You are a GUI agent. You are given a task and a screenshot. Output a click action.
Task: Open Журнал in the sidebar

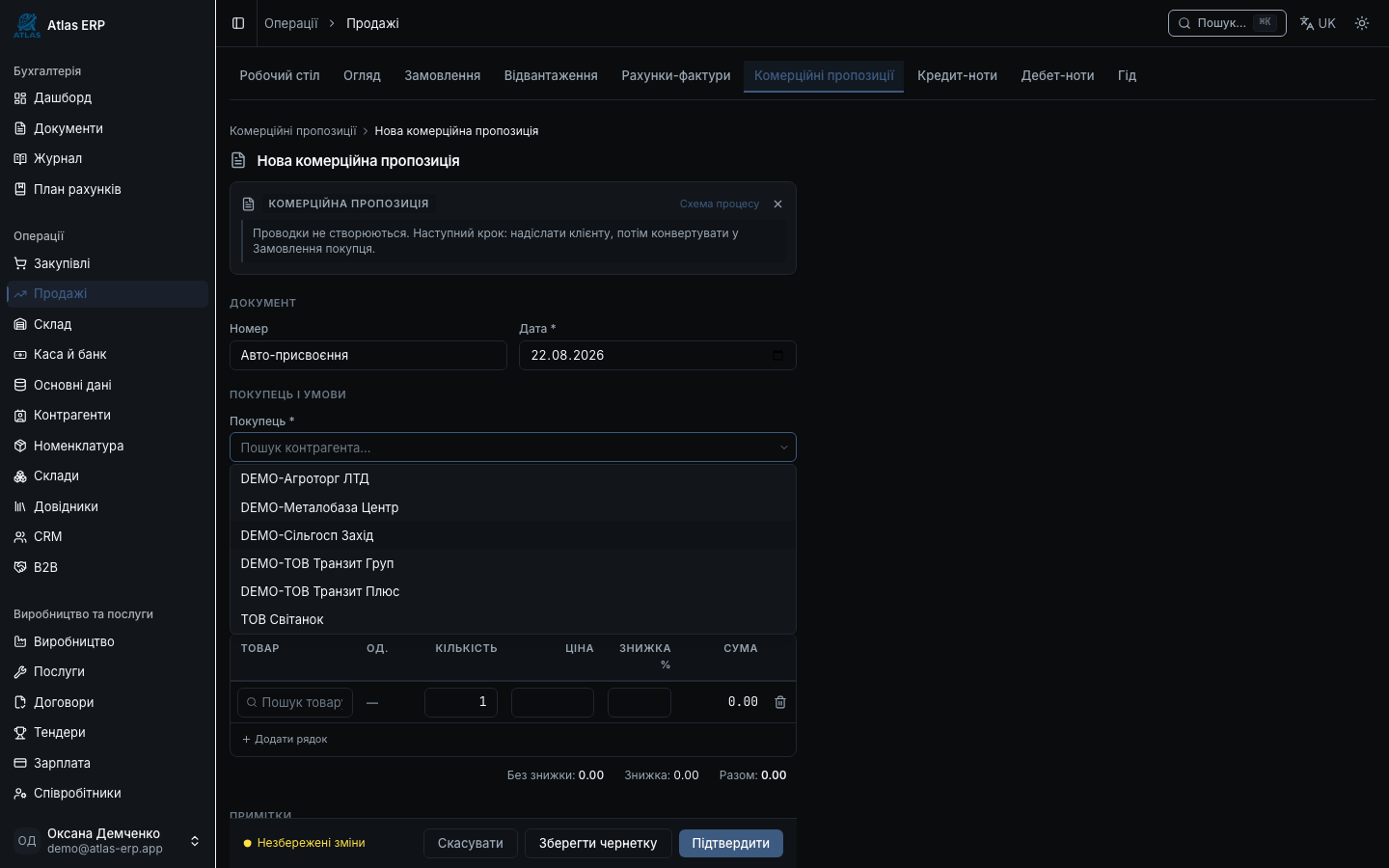tap(107, 158)
